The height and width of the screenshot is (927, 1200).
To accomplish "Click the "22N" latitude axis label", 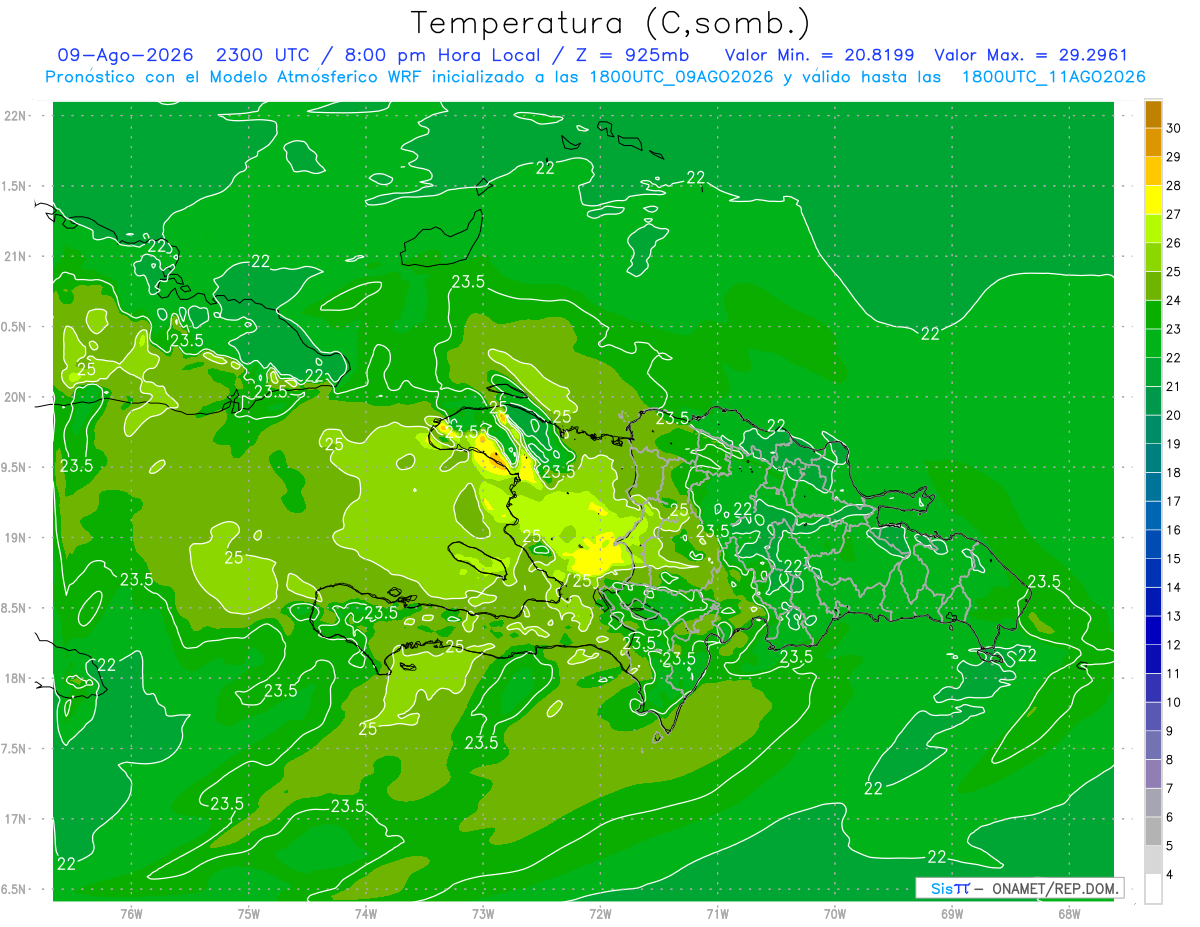I will 15,115.
